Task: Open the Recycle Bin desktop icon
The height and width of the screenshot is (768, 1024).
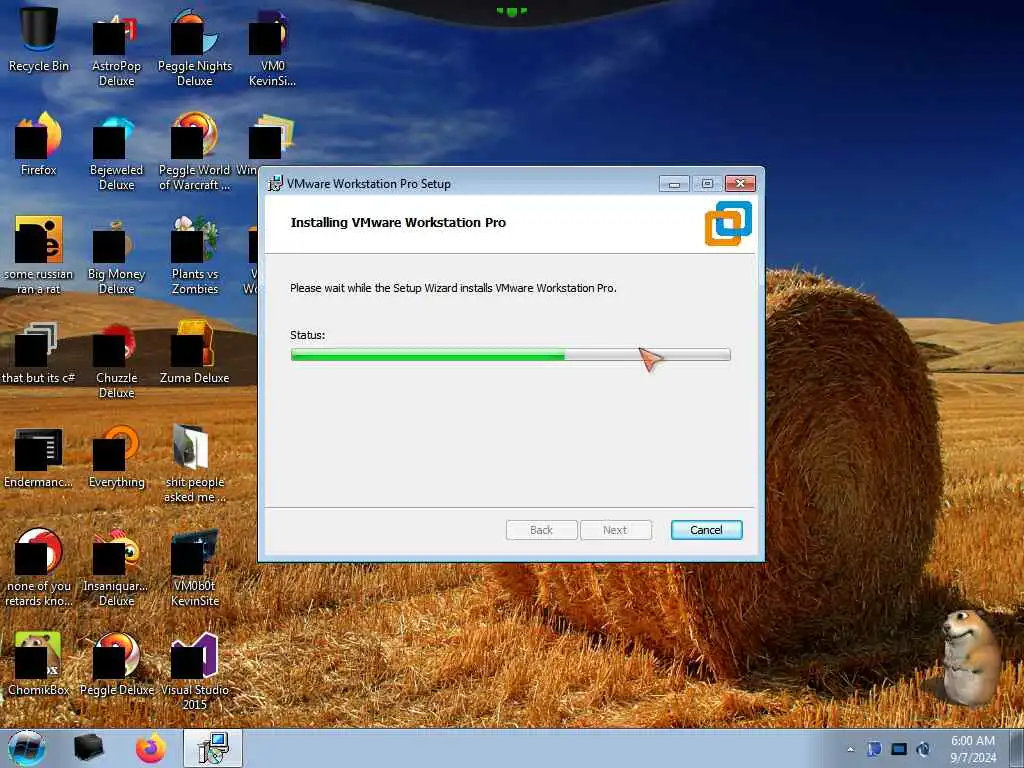Action: click(39, 39)
